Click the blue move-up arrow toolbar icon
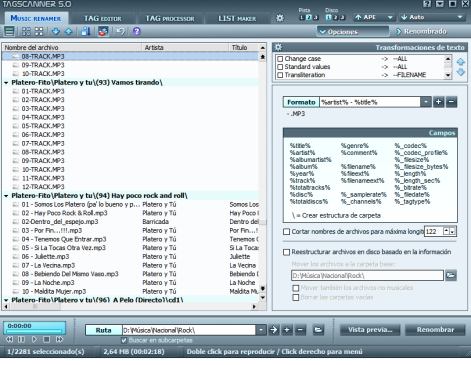The height and width of the screenshot is (365, 471). pos(68,32)
